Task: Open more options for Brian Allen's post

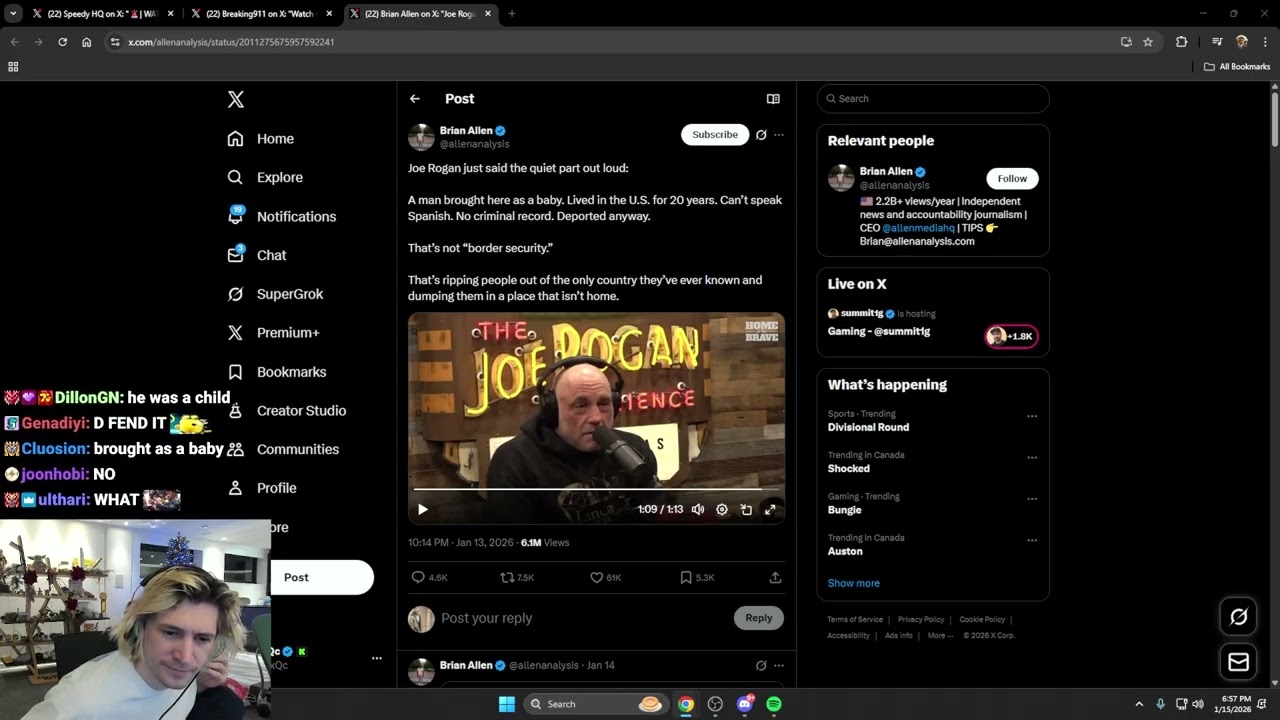Action: 779,134
